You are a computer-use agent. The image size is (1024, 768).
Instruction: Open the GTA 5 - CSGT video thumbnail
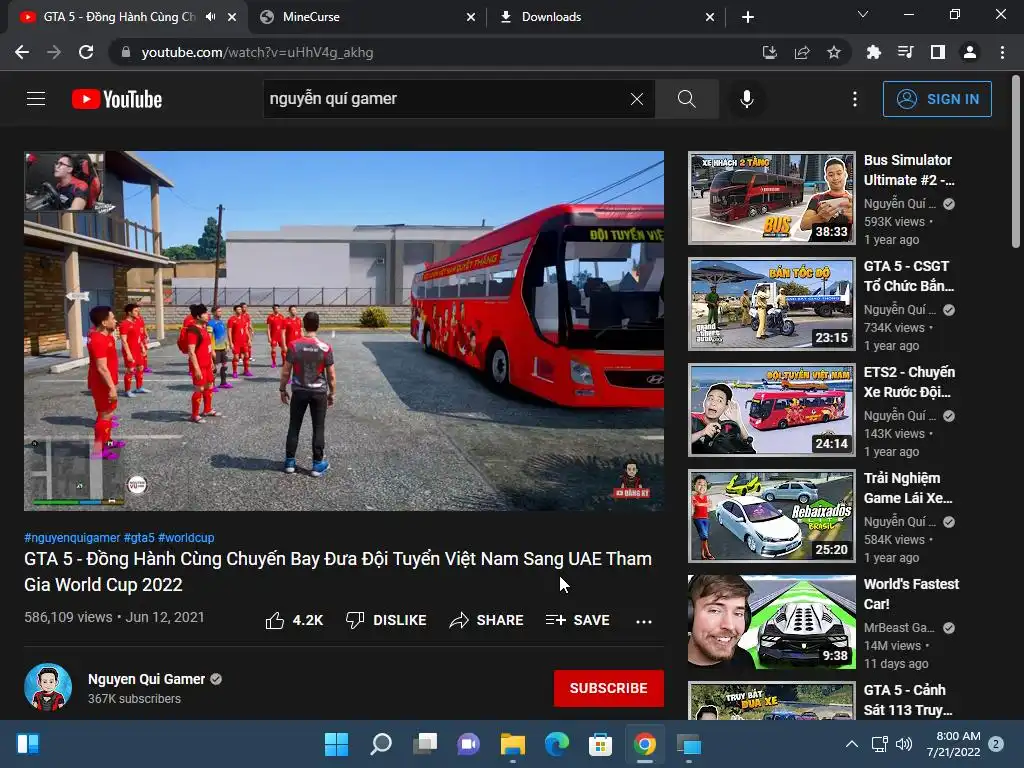point(772,304)
